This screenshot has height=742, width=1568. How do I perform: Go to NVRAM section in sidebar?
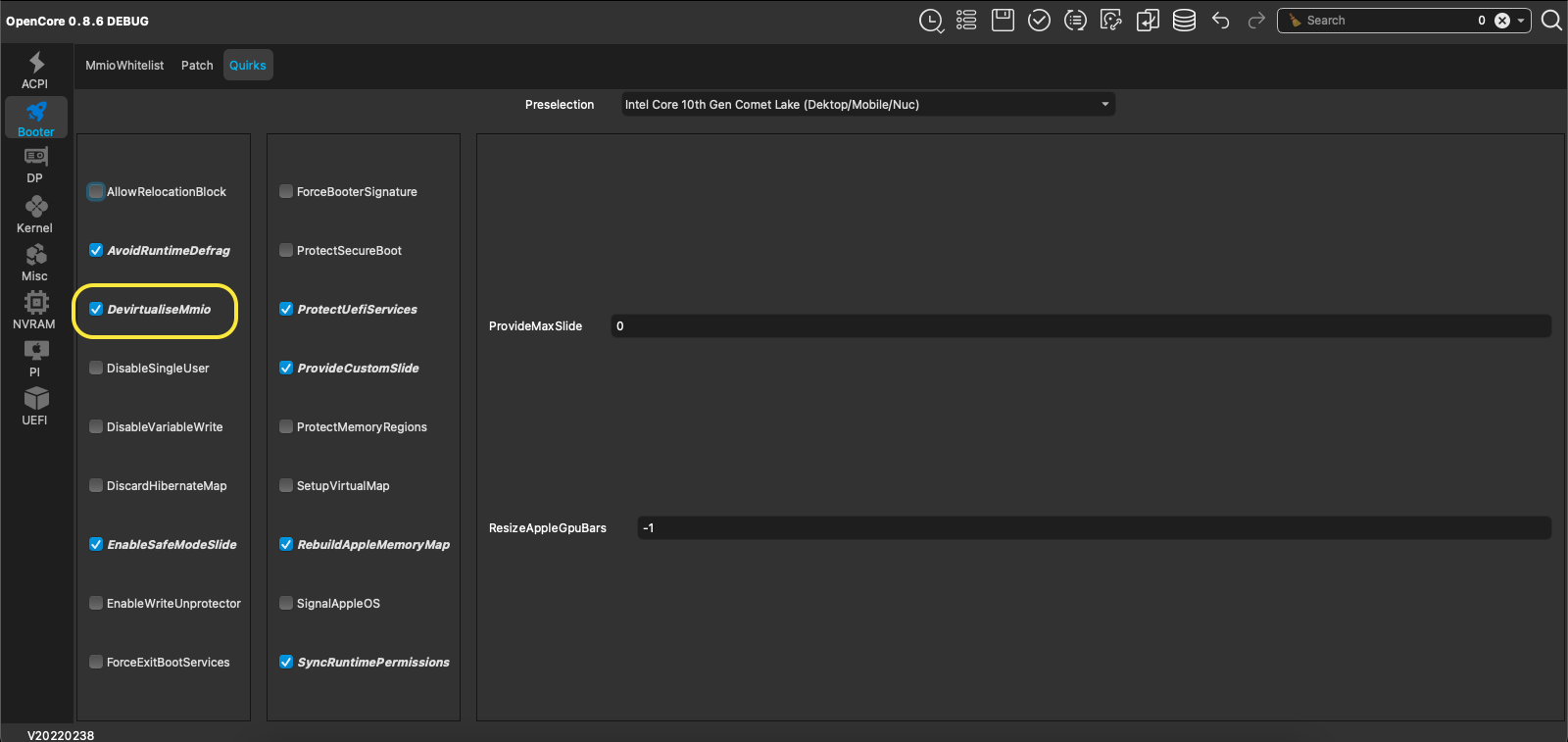tap(35, 310)
